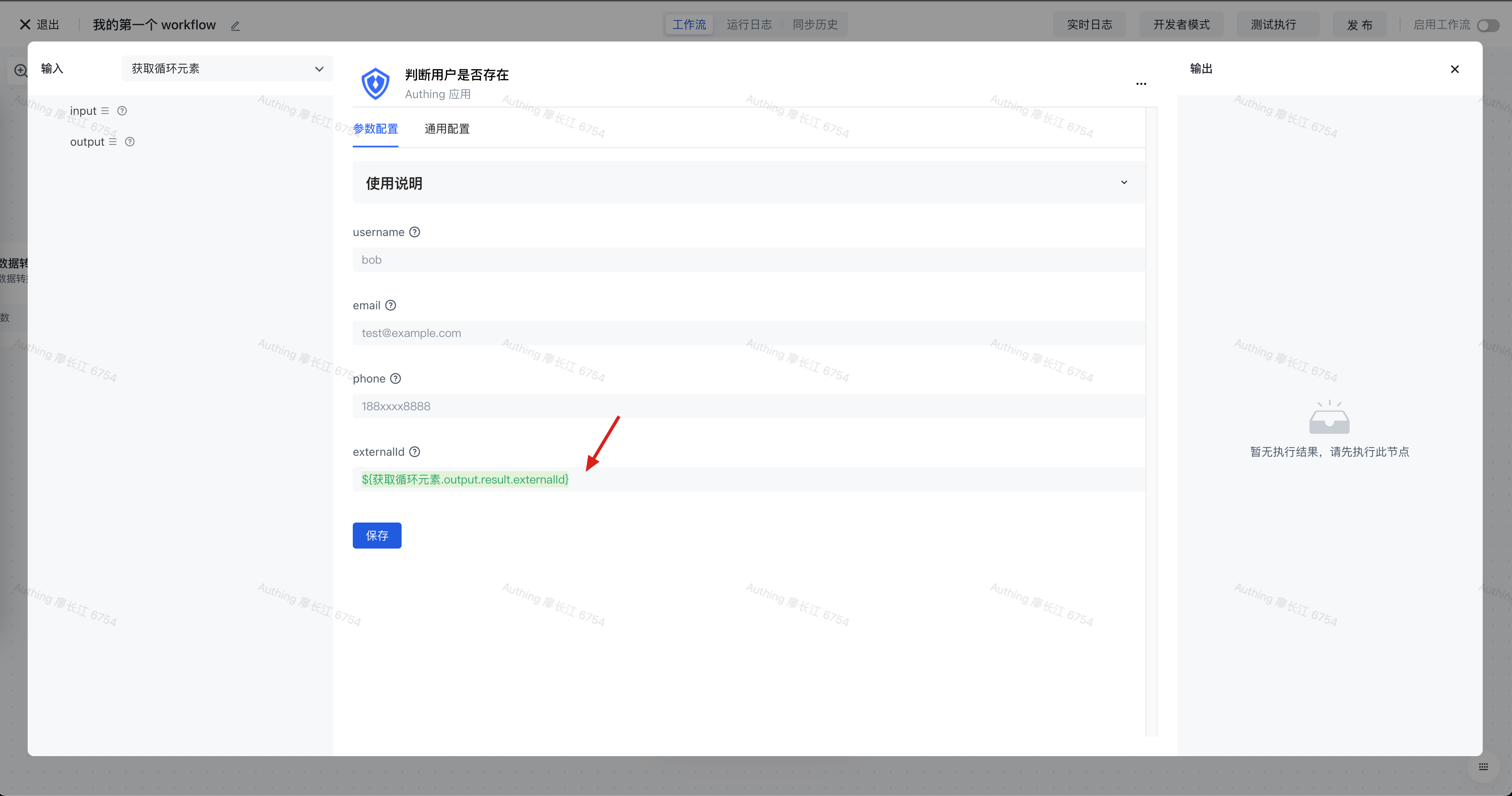Viewport: 1512px width, 796px height.
Task: Click the 开发者模式 button
Action: (x=1181, y=25)
